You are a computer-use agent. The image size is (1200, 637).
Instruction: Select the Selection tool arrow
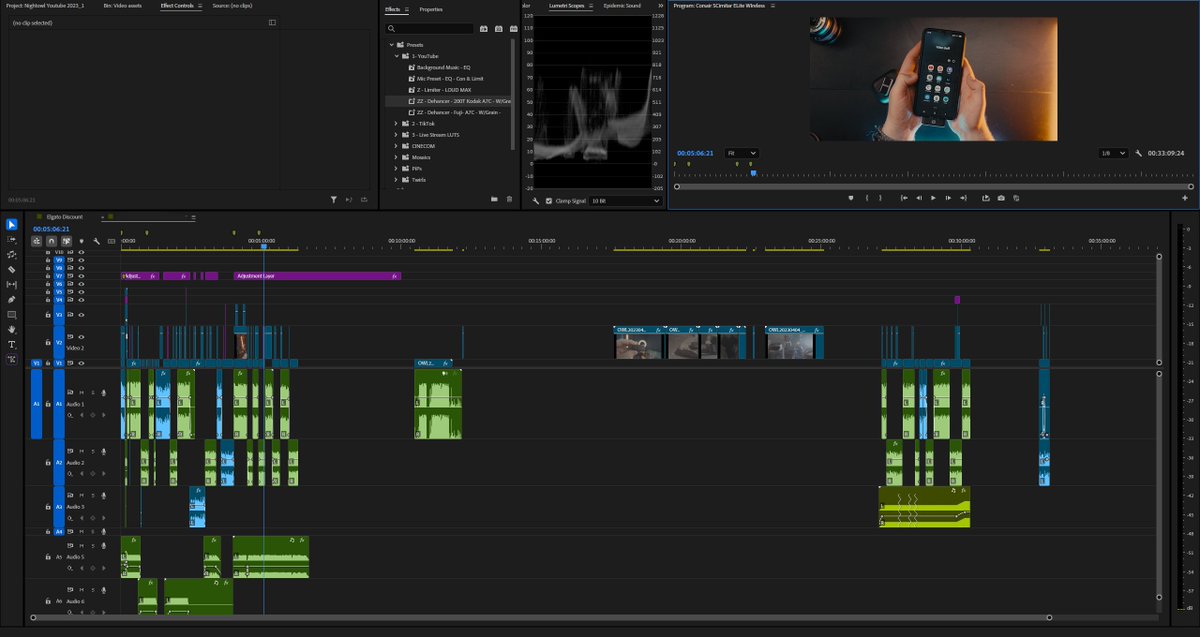(x=12, y=225)
